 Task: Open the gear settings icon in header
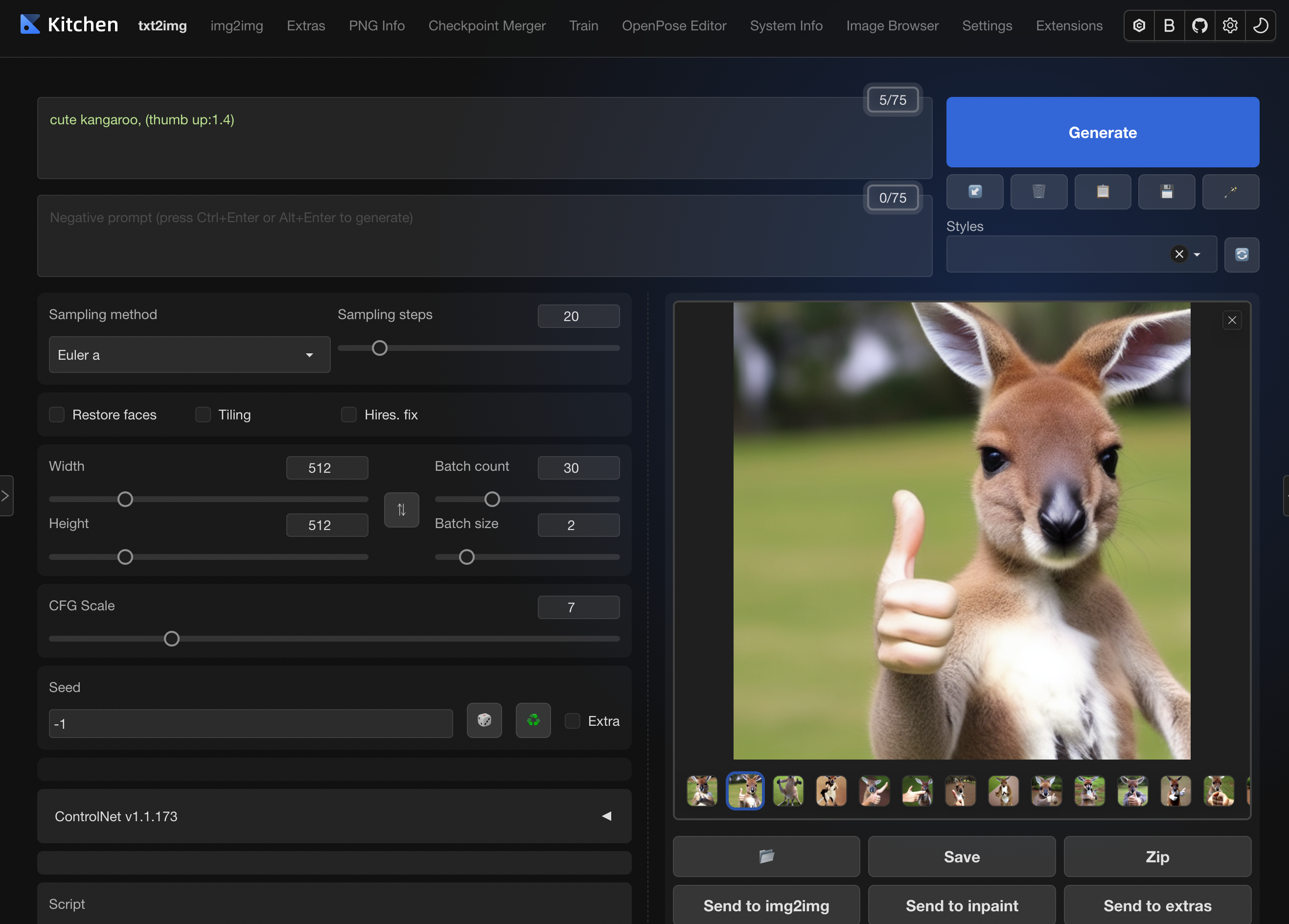(x=1230, y=25)
